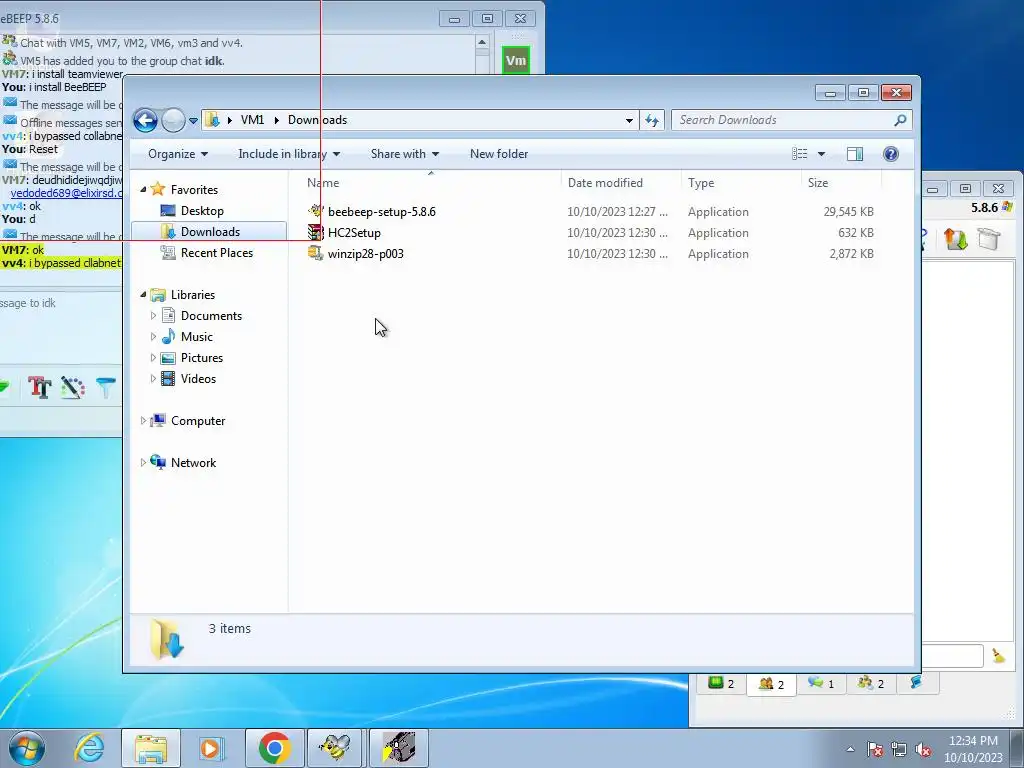Click the volume muted tray icon

[x=923, y=749]
